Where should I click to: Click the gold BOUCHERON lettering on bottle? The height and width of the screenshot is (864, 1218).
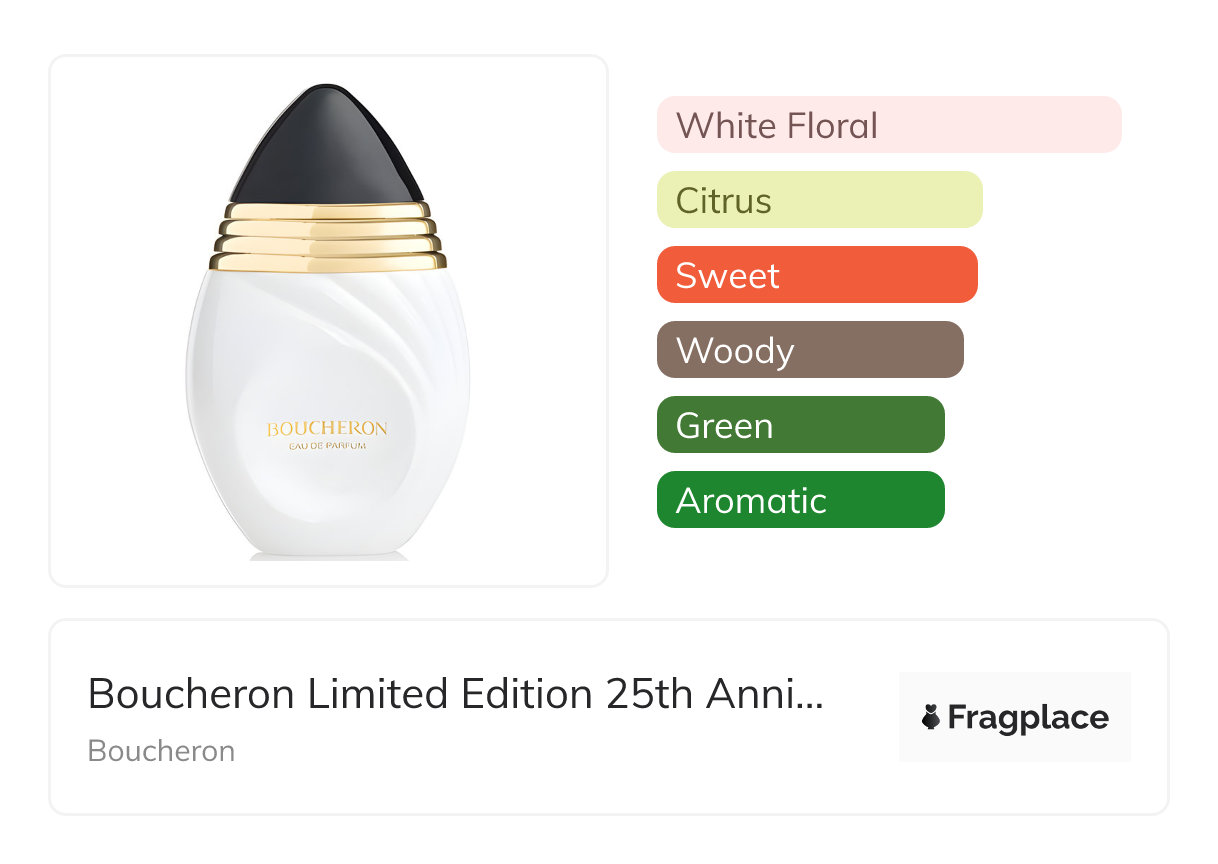coord(327,429)
